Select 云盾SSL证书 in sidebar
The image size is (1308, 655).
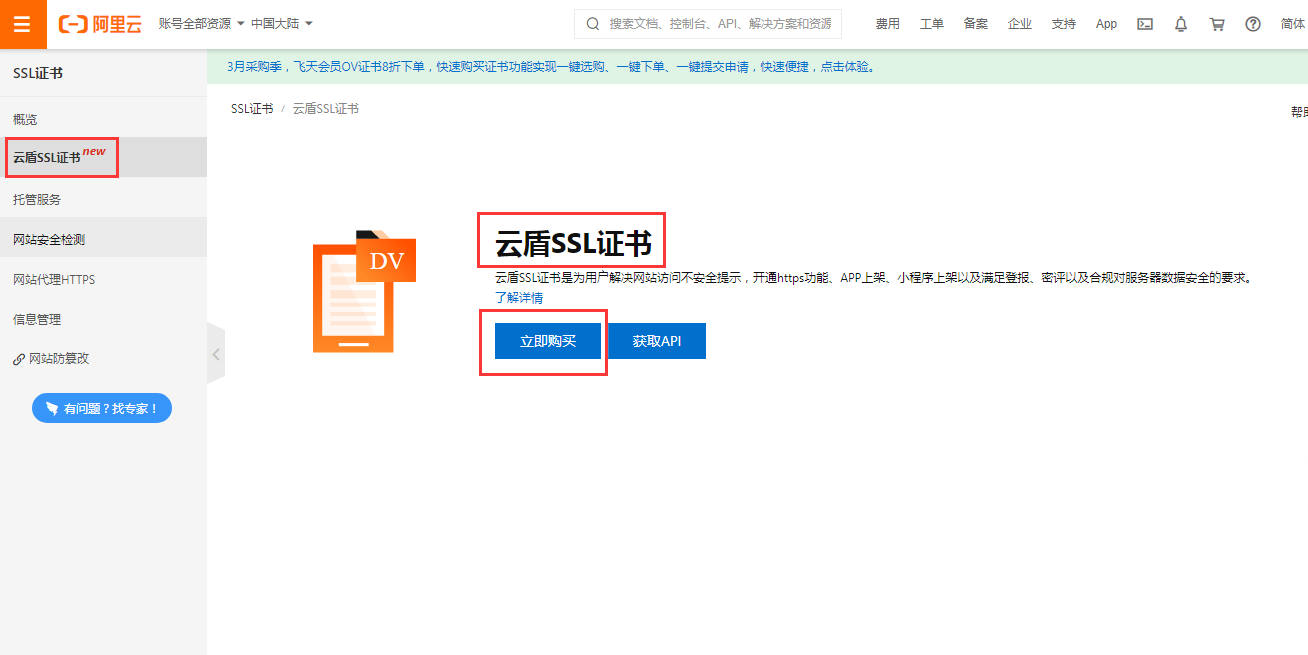point(103,157)
